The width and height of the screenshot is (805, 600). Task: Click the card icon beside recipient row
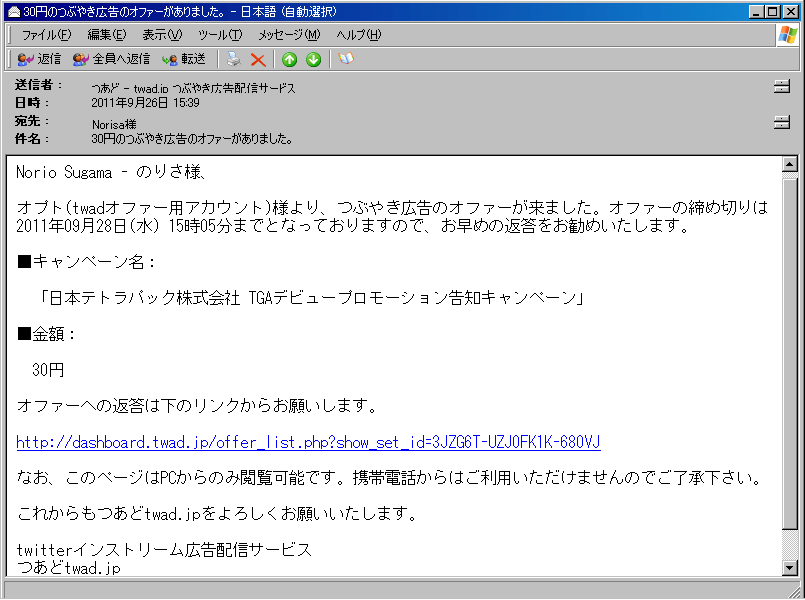pos(781,123)
